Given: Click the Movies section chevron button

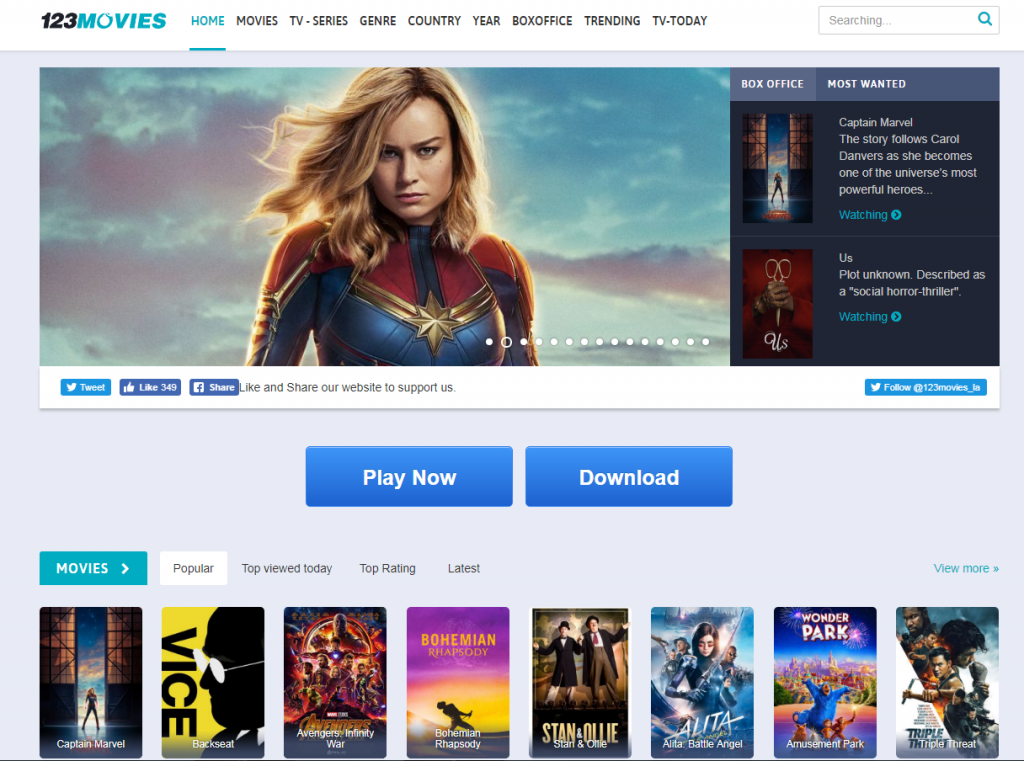Looking at the screenshot, I should tap(93, 568).
